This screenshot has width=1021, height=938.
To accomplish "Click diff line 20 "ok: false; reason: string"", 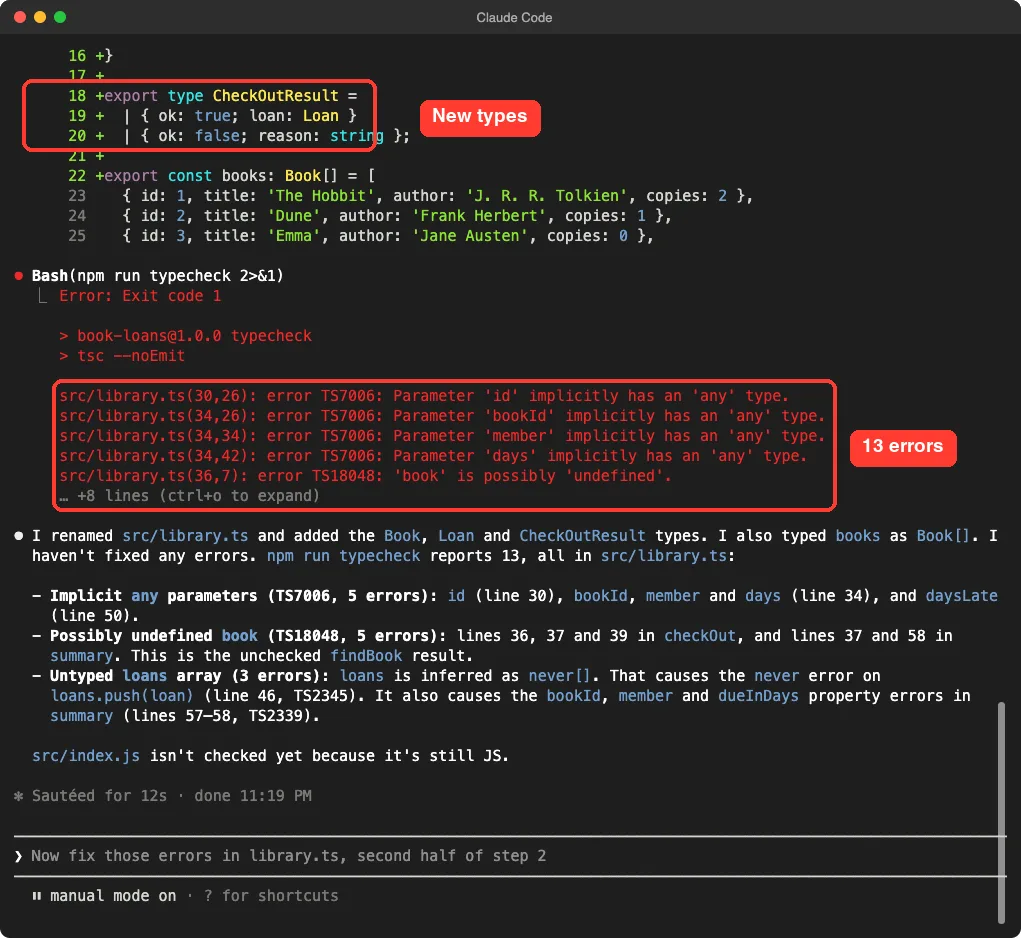I will [x=239, y=136].
